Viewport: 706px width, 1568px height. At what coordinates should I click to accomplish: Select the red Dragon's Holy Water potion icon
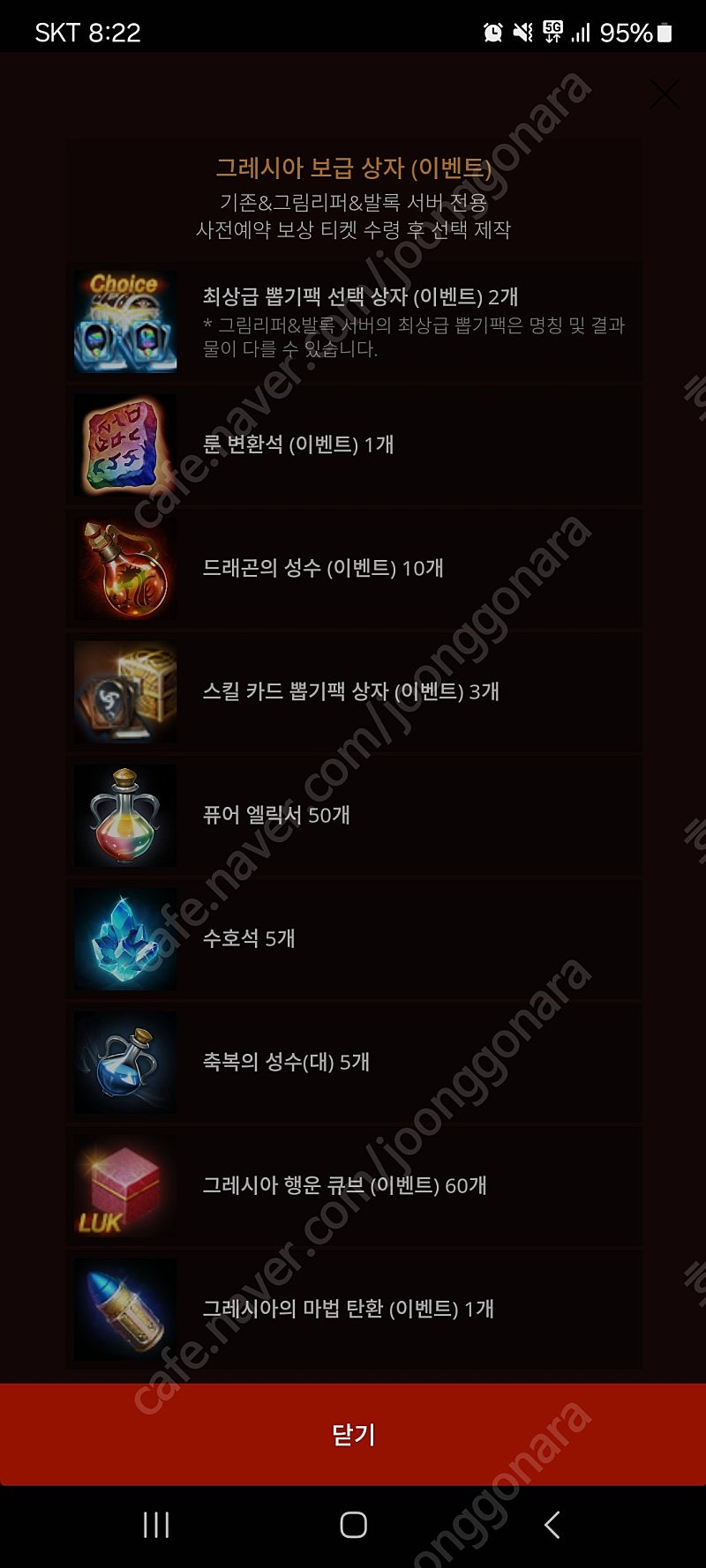[x=125, y=568]
